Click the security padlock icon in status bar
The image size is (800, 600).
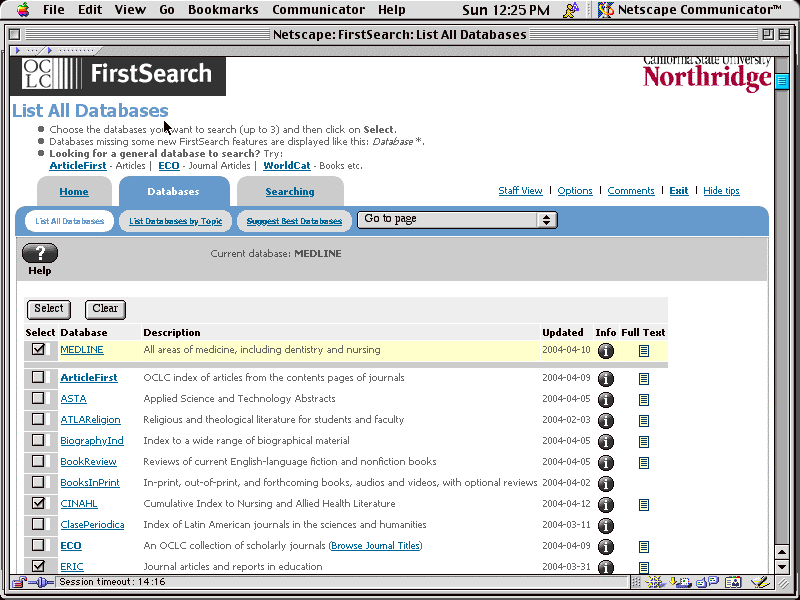19,582
